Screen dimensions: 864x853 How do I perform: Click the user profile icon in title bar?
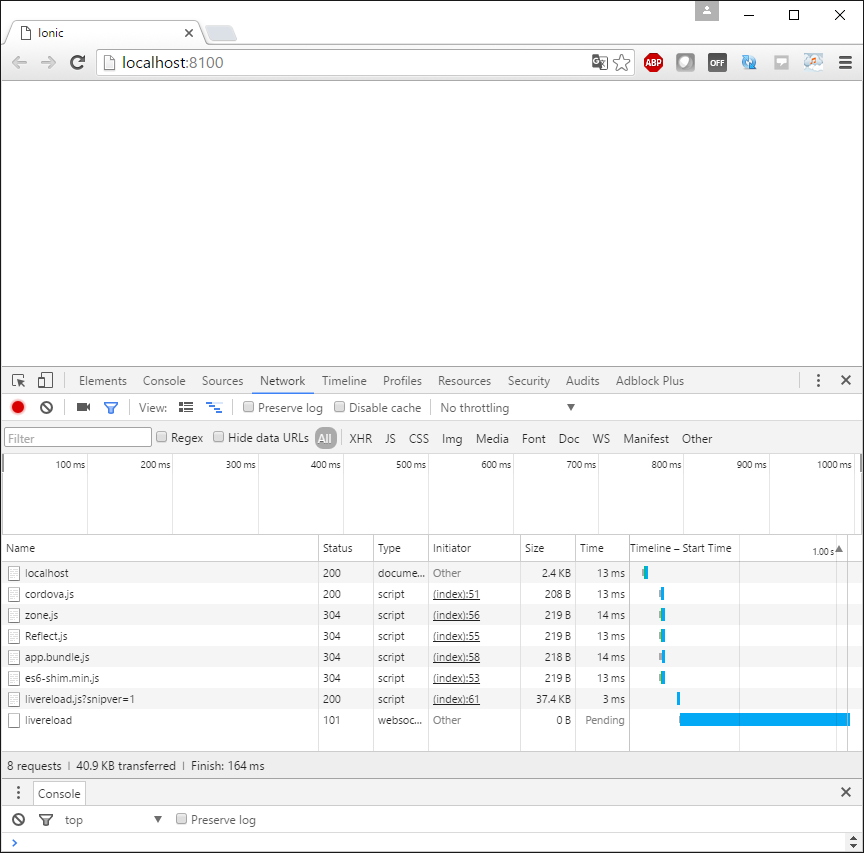click(707, 11)
